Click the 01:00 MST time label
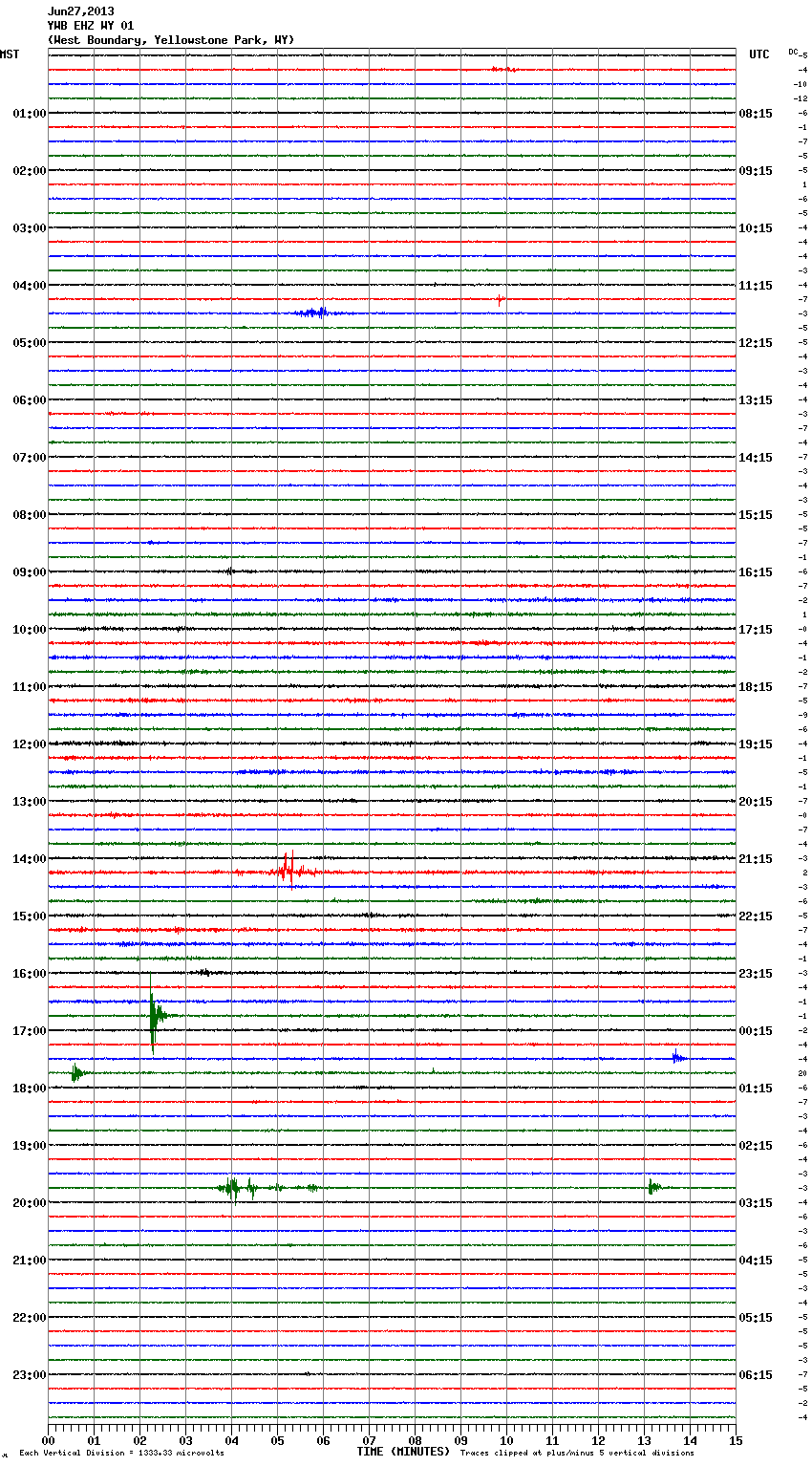Image resolution: width=812 pixels, height=1466 pixels. [29, 114]
